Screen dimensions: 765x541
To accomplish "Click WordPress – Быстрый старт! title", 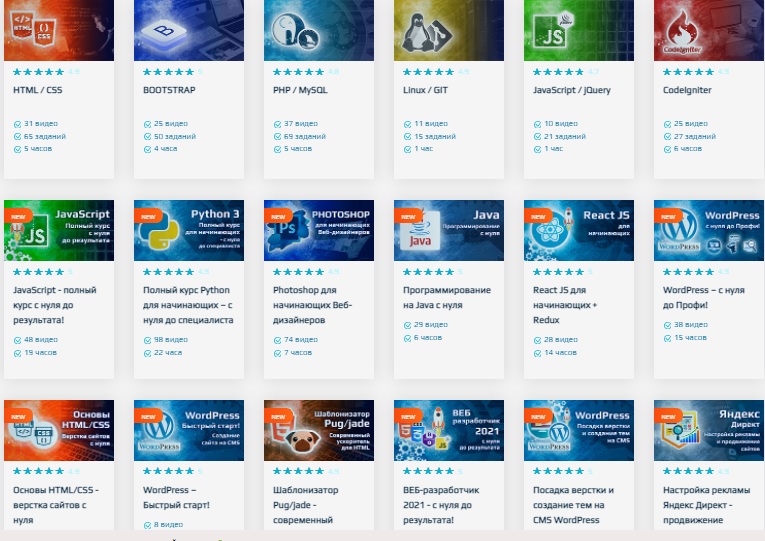I will (176, 498).
